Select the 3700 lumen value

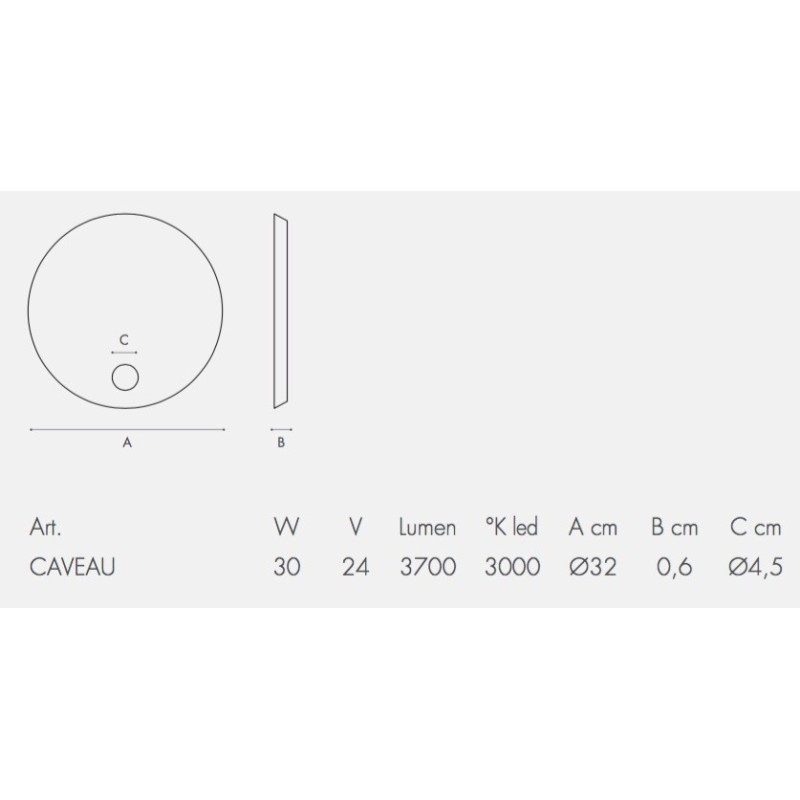pyautogui.click(x=428, y=567)
